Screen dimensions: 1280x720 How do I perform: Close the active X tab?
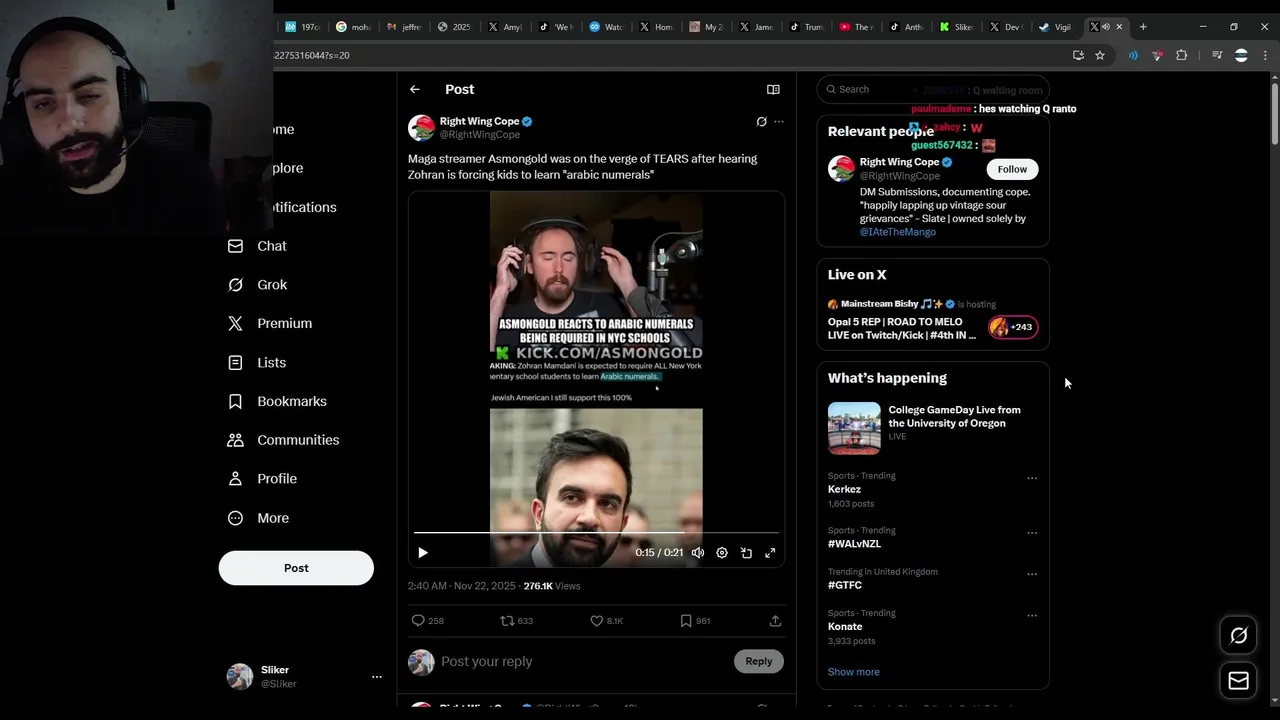(x=1119, y=27)
